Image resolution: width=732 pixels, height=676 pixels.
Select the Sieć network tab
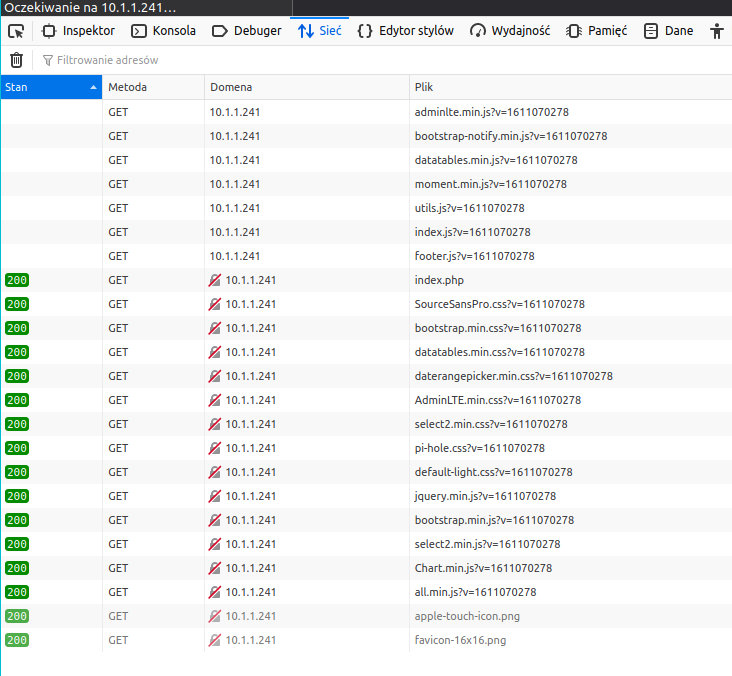coord(319,31)
